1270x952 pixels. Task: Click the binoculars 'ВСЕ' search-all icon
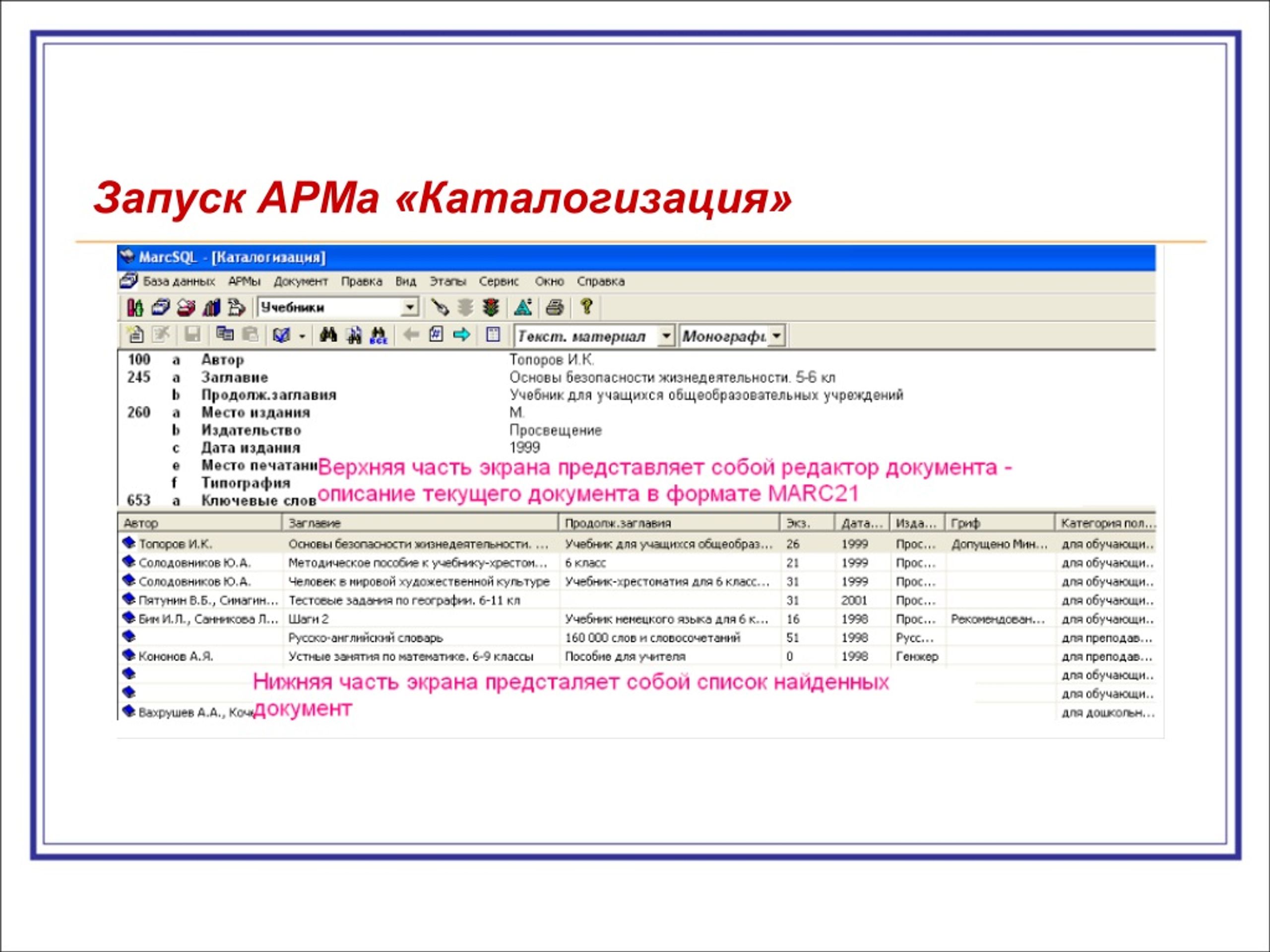pyautogui.click(x=379, y=335)
